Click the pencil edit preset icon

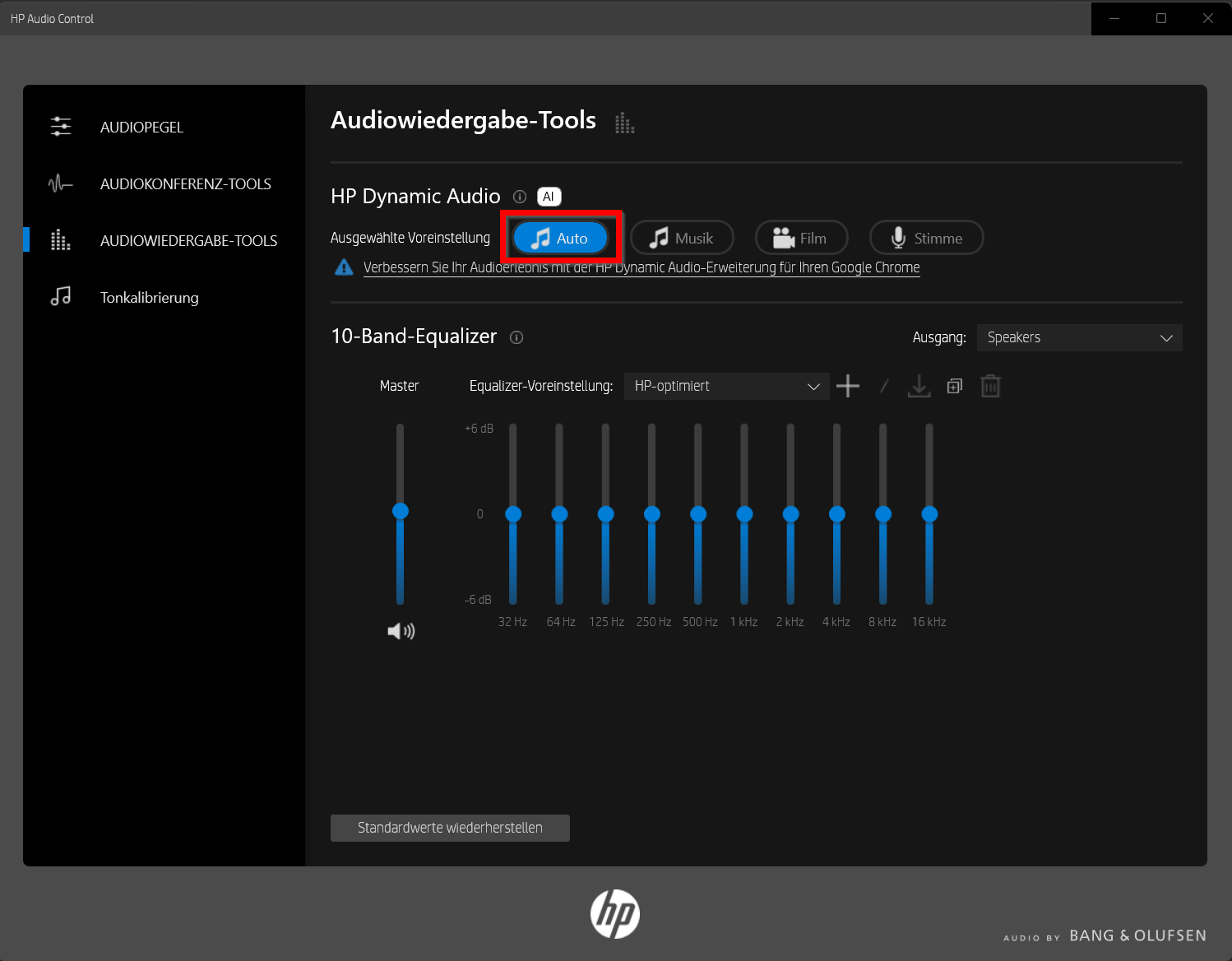coord(884,386)
